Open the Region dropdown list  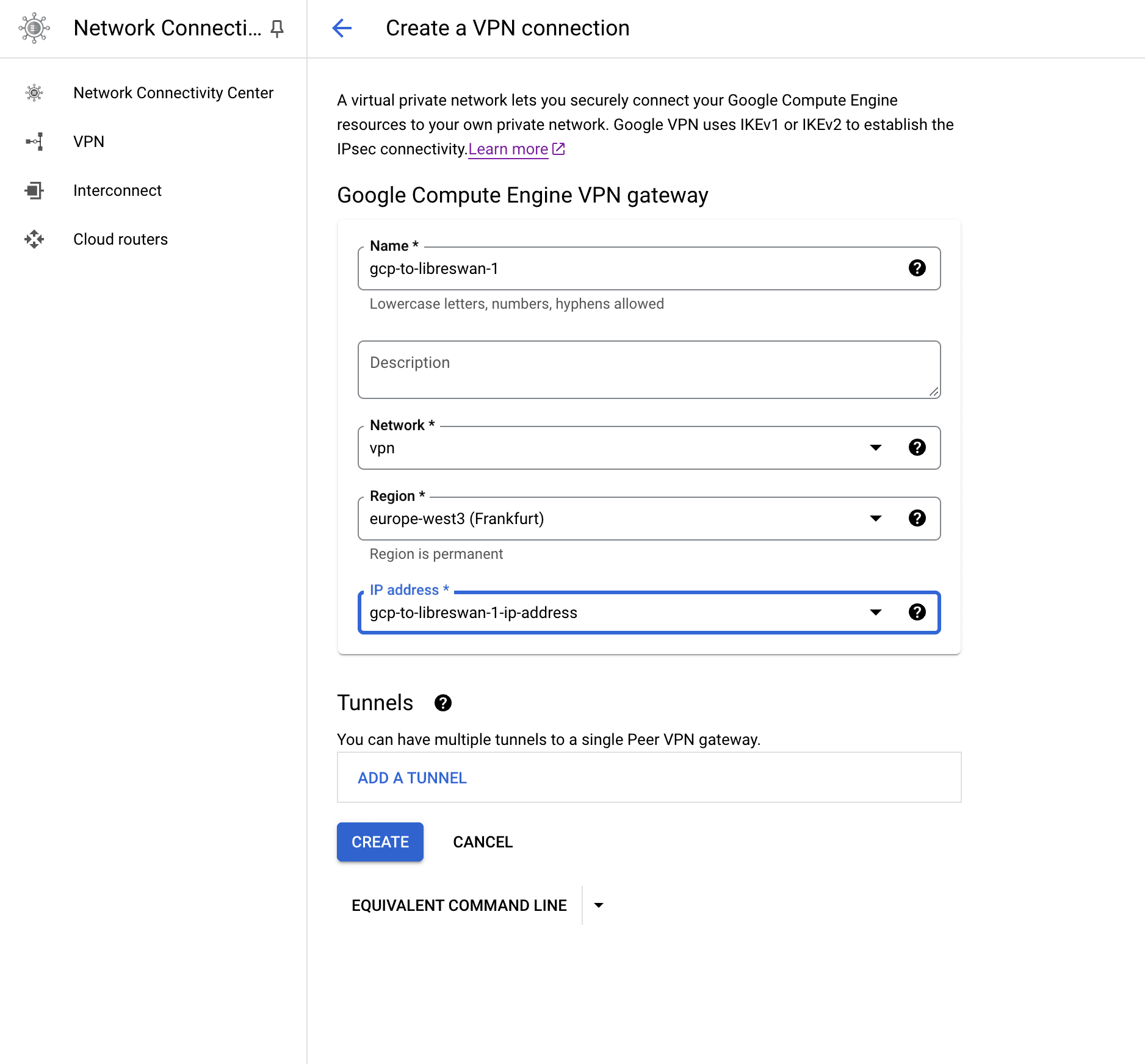point(875,519)
